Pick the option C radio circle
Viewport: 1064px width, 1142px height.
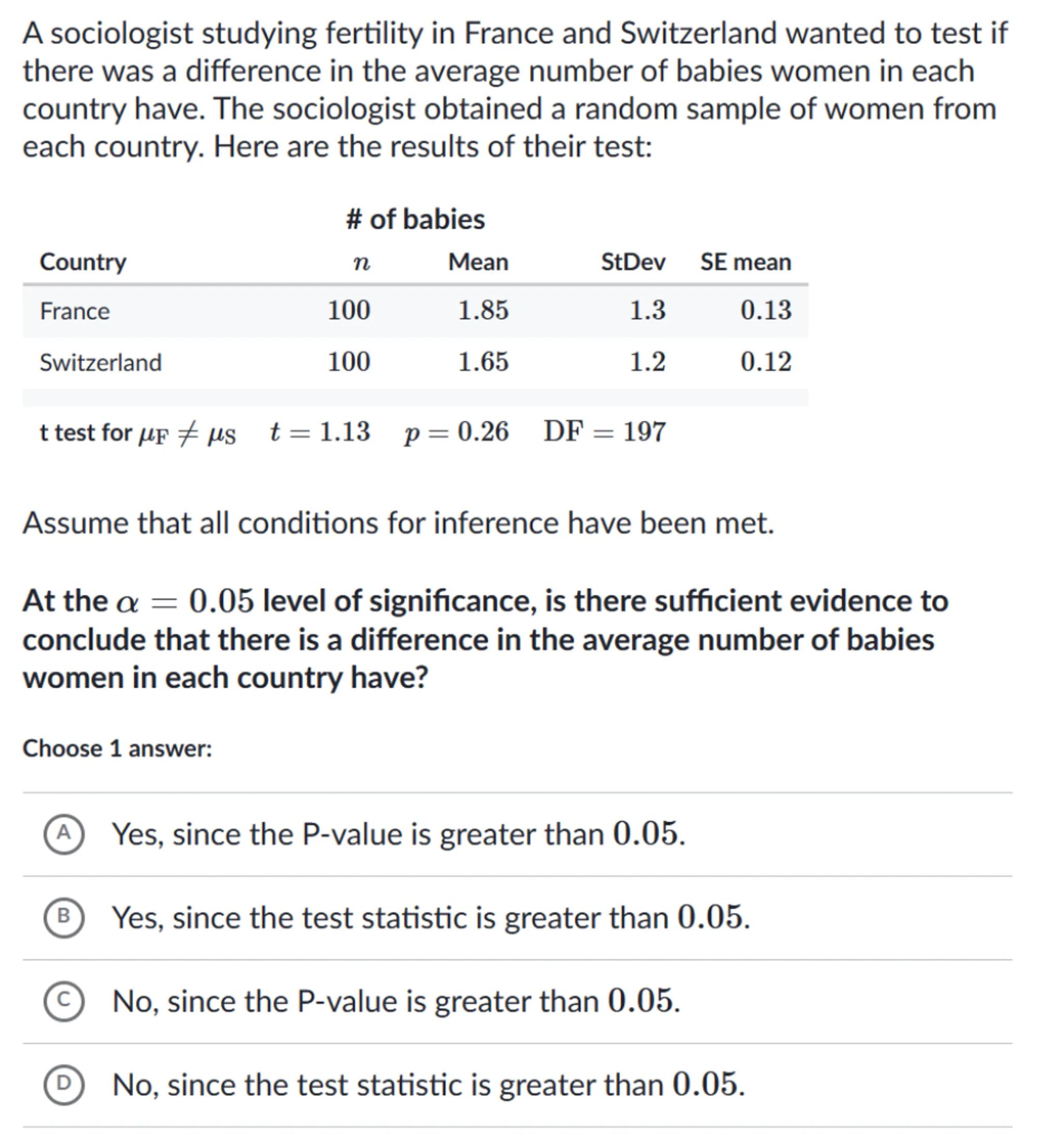click(x=64, y=1001)
